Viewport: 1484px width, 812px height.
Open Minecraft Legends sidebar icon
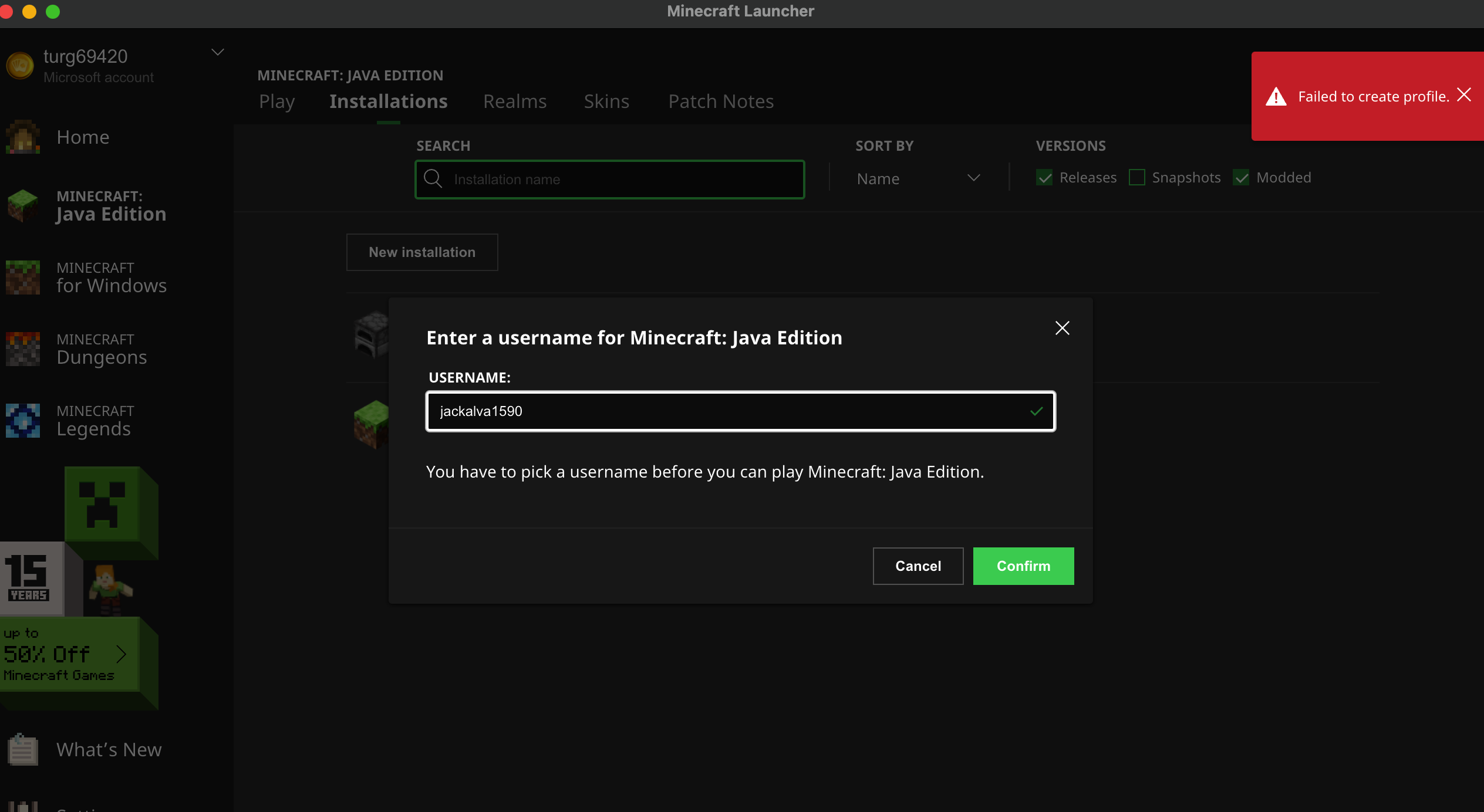click(23, 421)
